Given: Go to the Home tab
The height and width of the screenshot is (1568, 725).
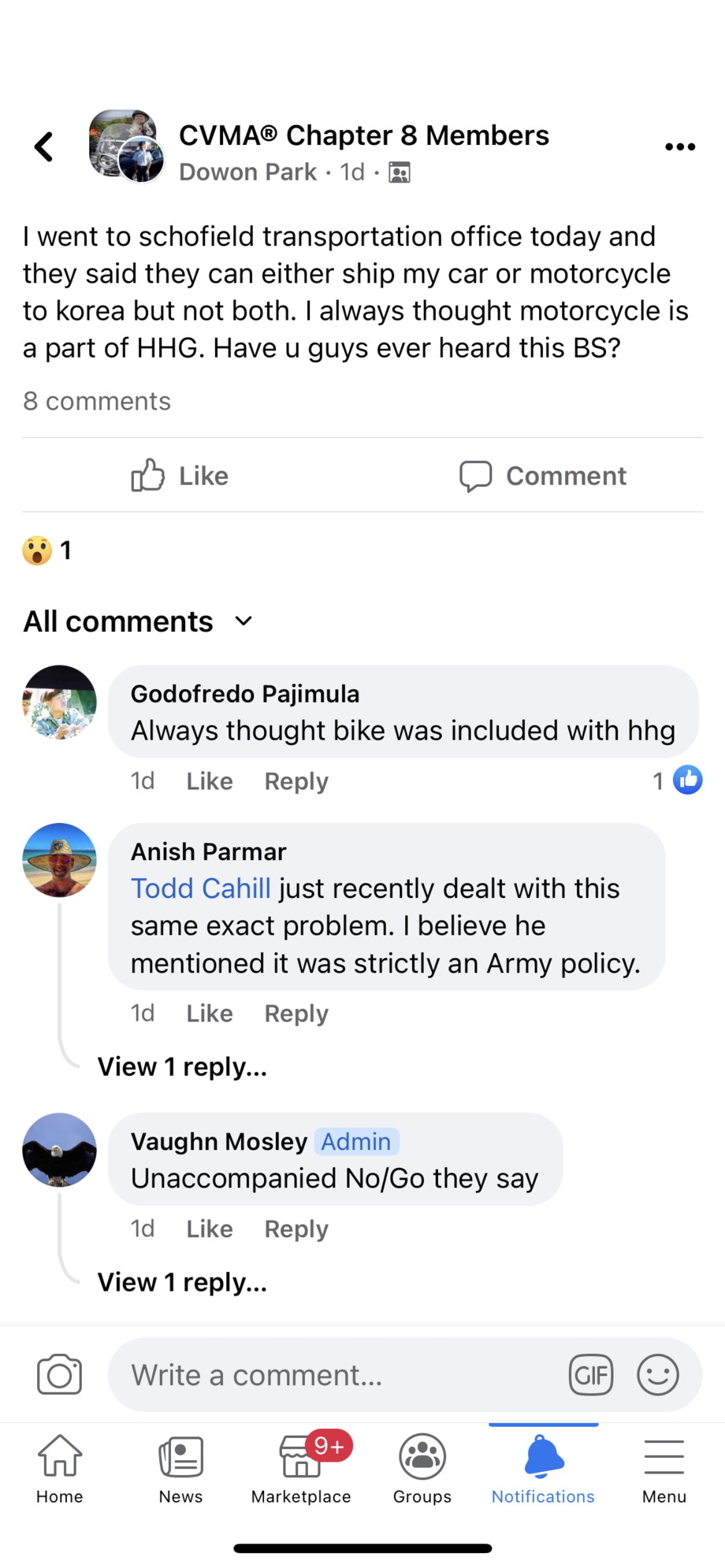Looking at the screenshot, I should tap(60, 1466).
